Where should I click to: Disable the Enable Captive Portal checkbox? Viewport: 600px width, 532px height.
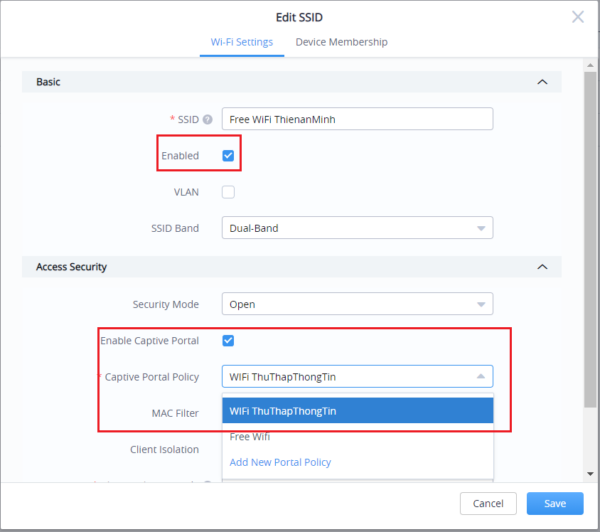pos(228,341)
